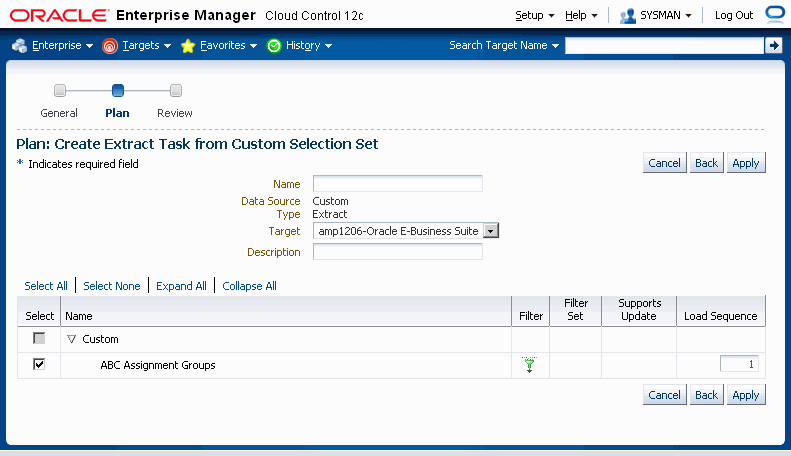Screen dimensions: 791x456
Task: Click the Load Sequence field with value 1
Action: point(739,364)
